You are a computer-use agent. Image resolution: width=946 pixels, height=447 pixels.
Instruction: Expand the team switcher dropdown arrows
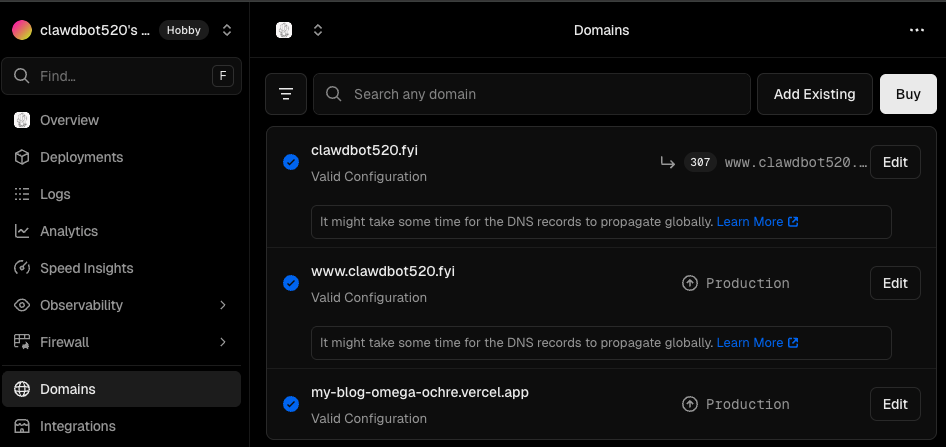227,30
